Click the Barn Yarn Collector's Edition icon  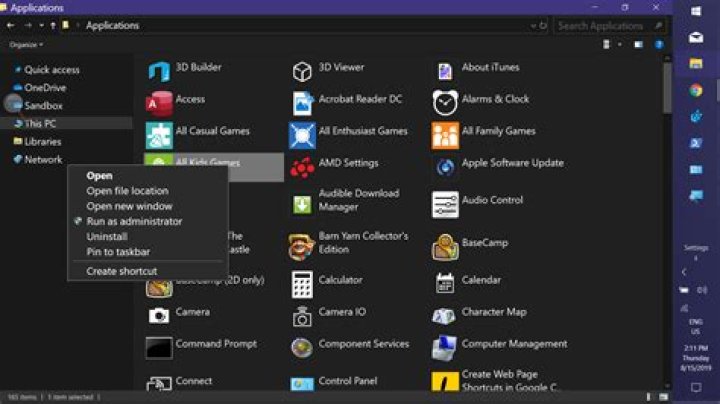point(302,247)
